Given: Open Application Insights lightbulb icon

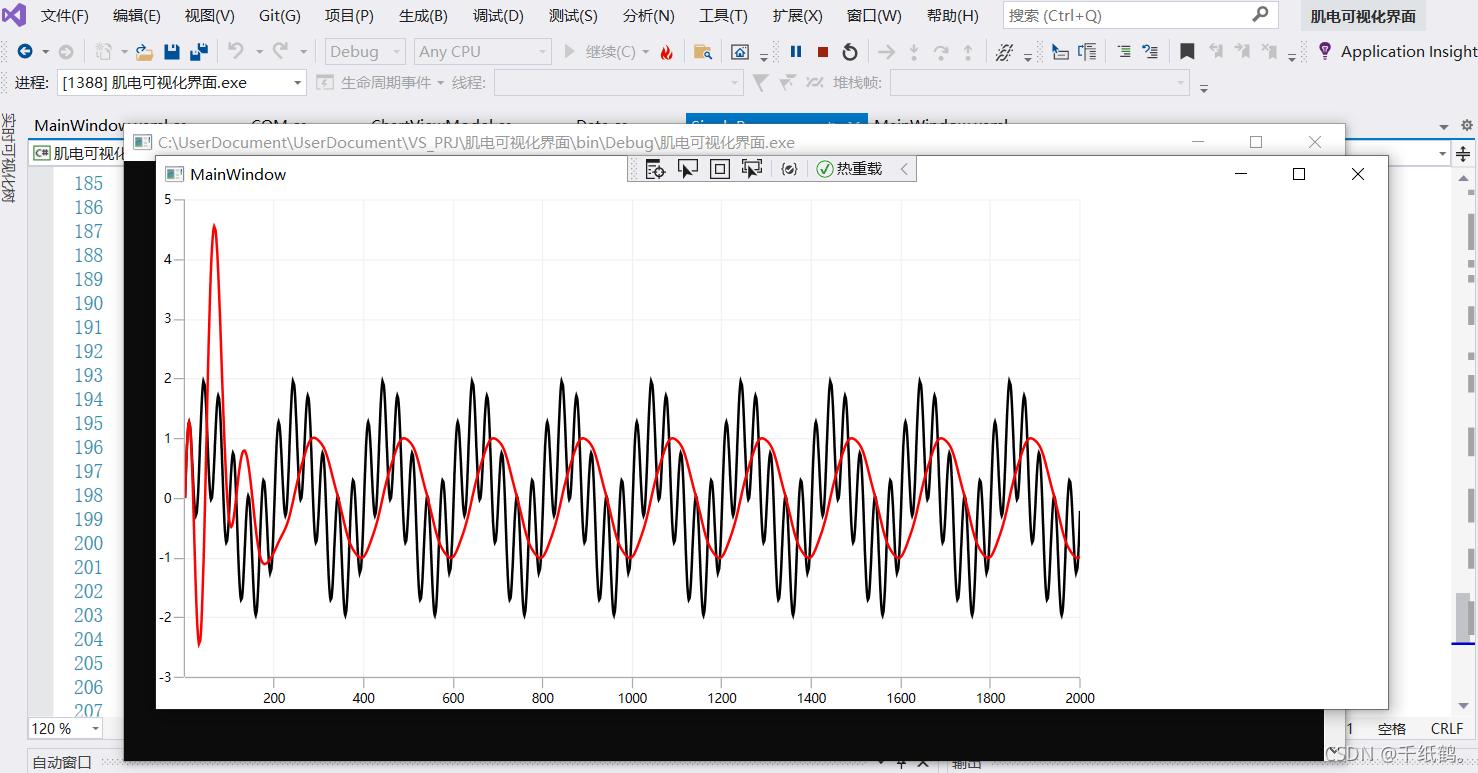Looking at the screenshot, I should tap(1325, 51).
